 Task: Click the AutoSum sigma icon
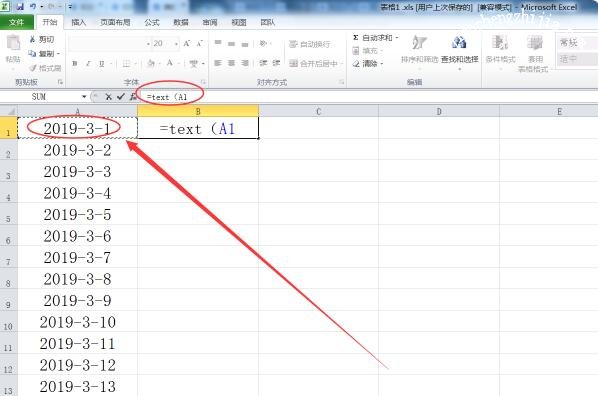click(355, 38)
